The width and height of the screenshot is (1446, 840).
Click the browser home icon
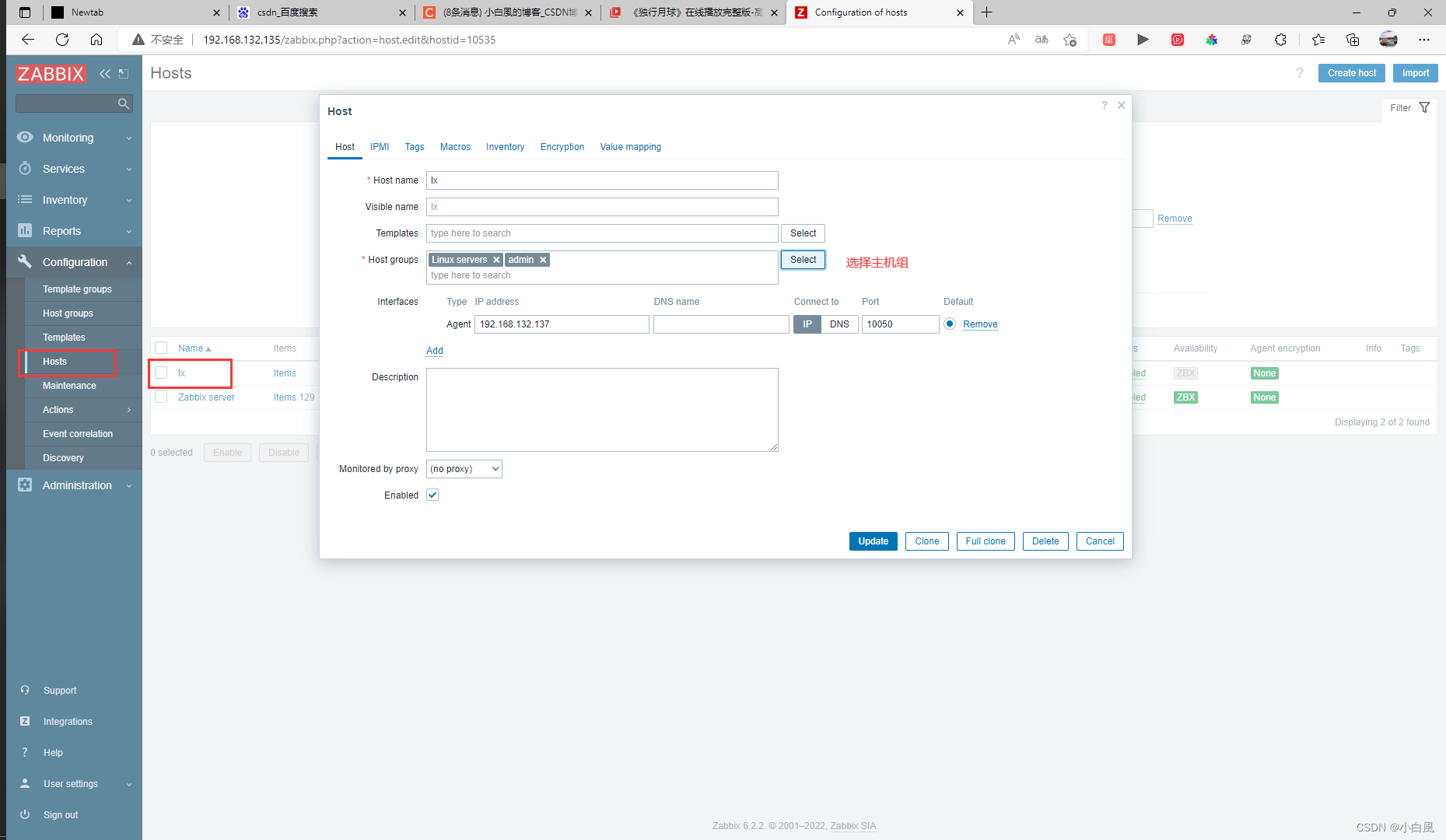click(96, 40)
